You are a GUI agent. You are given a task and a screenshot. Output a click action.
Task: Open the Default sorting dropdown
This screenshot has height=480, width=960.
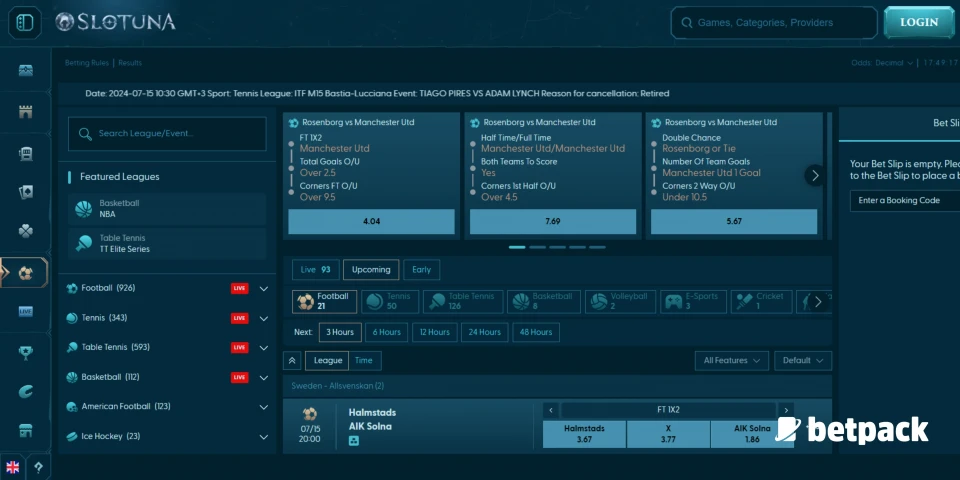click(x=803, y=361)
